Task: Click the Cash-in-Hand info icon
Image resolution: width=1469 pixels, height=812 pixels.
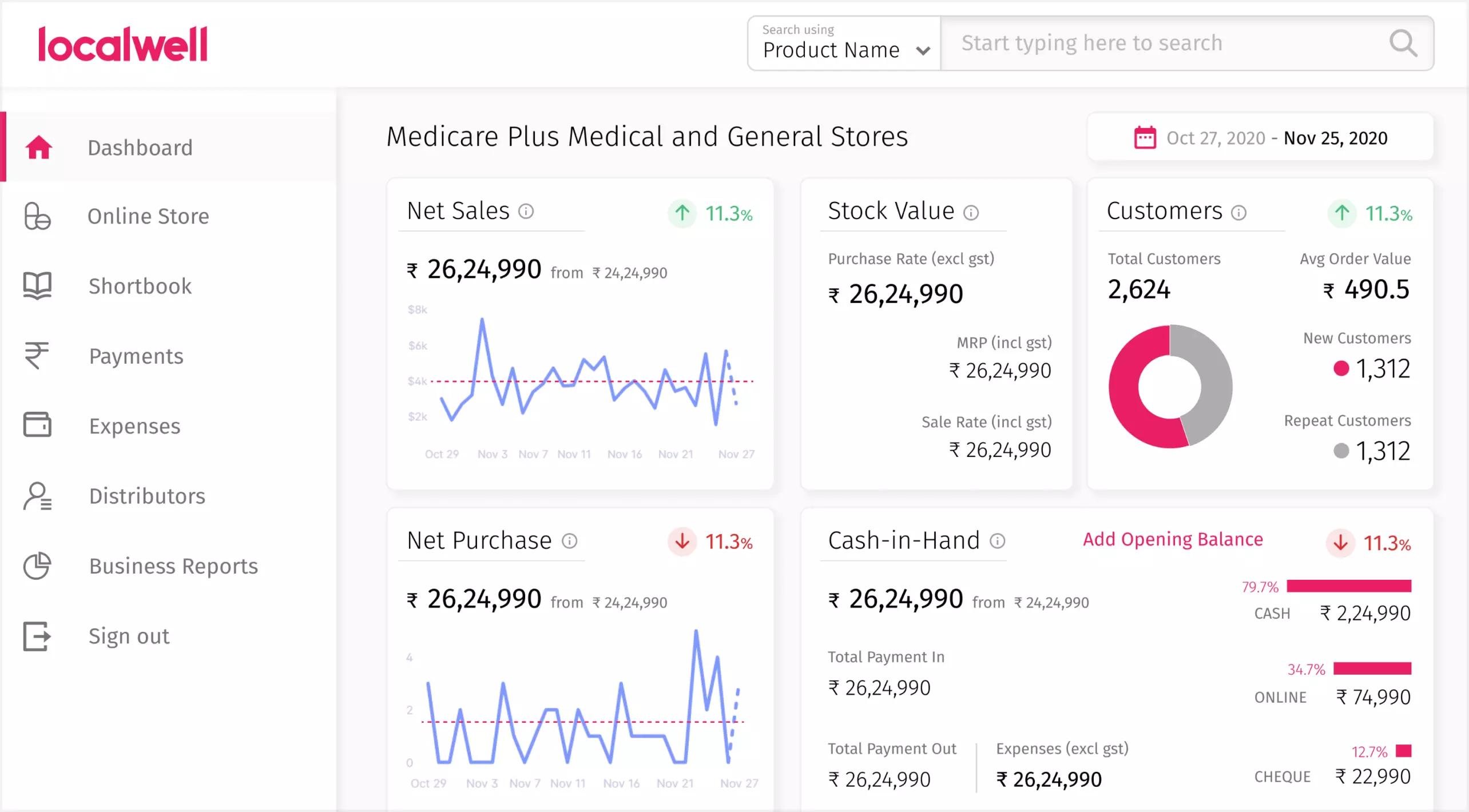Action: point(997,541)
